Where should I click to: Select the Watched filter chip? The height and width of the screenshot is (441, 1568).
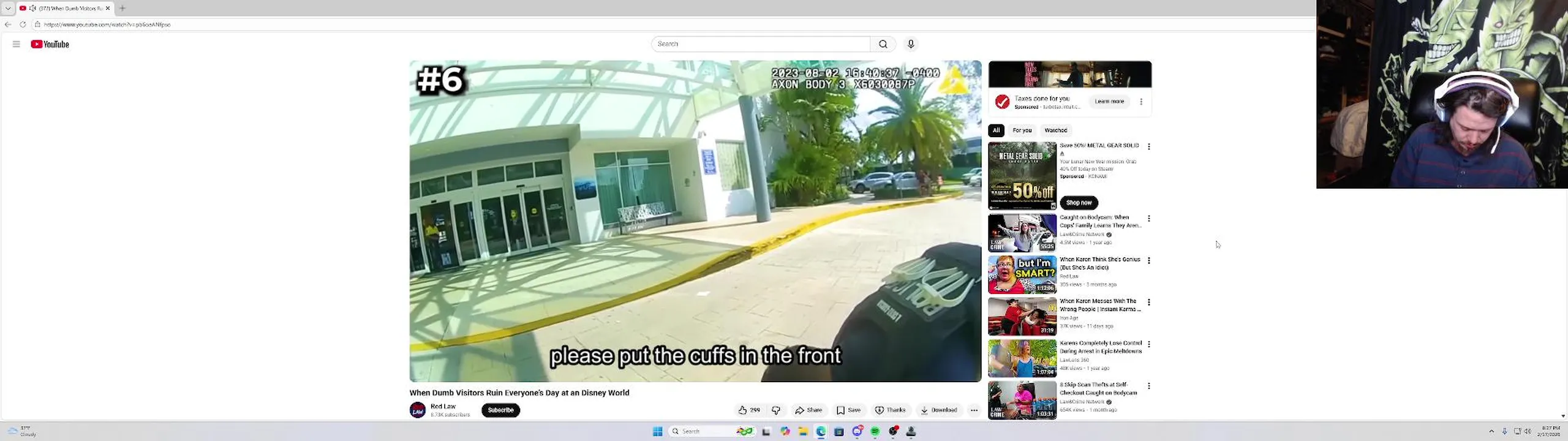[x=1055, y=130]
